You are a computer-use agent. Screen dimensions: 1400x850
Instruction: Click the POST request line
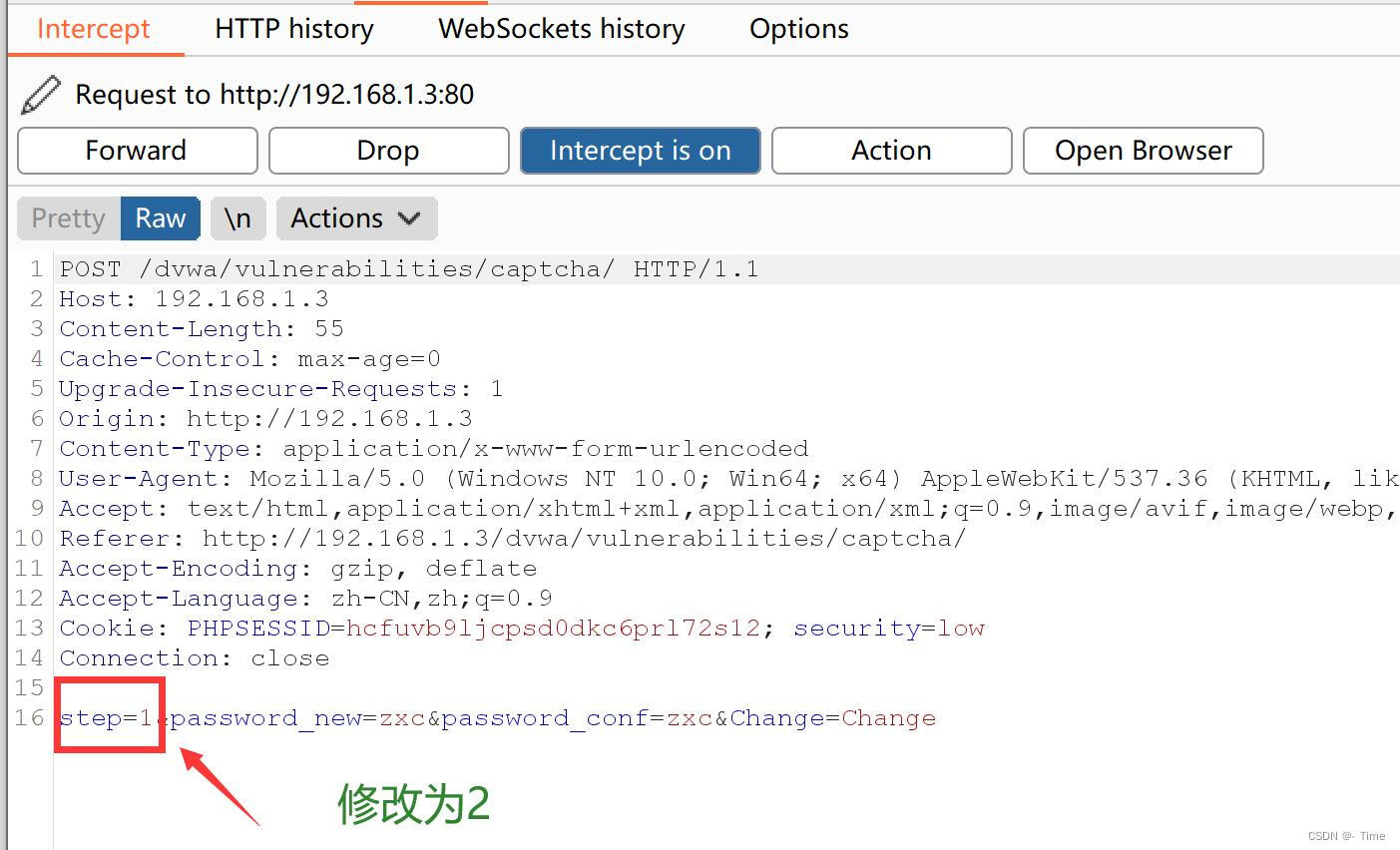408,269
